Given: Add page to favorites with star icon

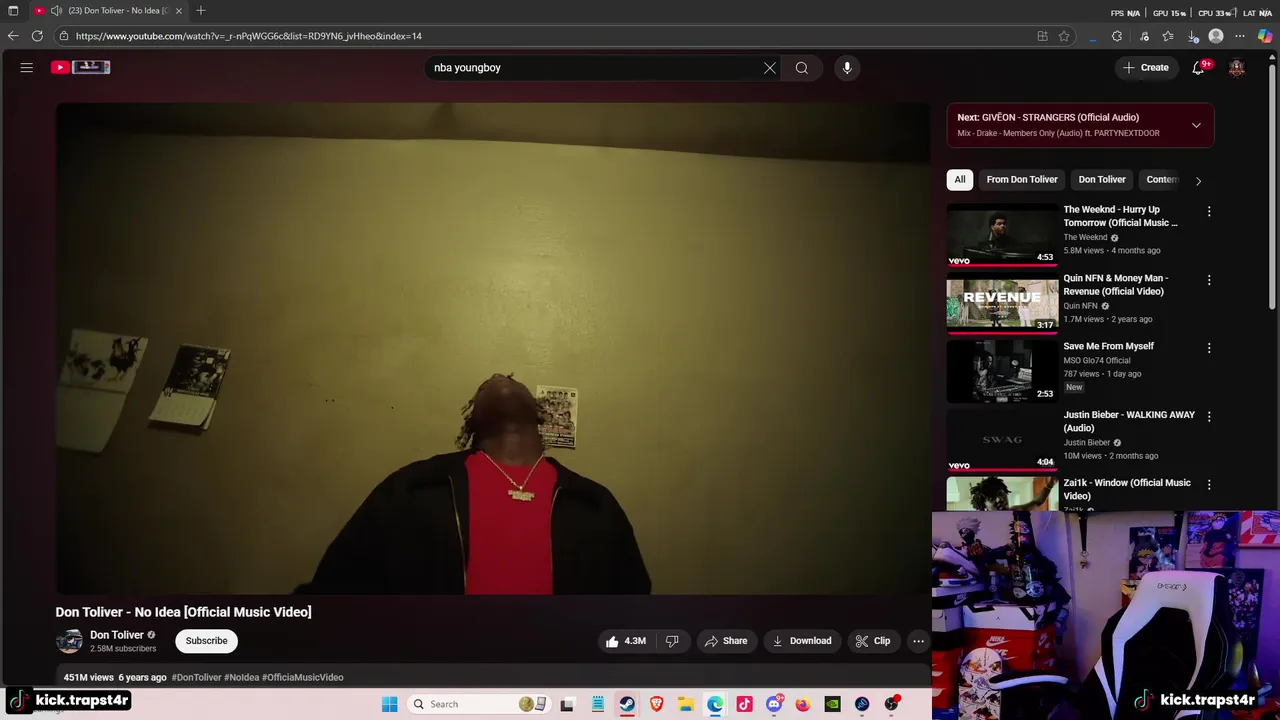Looking at the screenshot, I should tap(1064, 36).
